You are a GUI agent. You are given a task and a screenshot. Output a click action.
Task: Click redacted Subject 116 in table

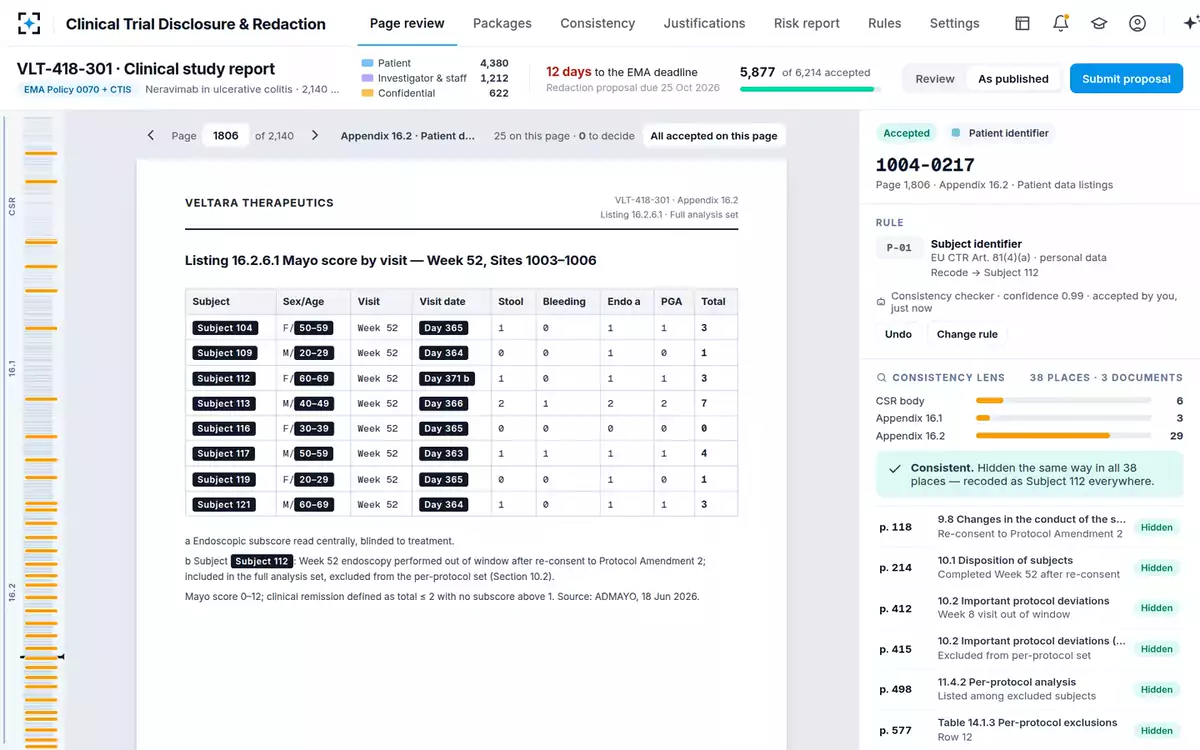(224, 428)
